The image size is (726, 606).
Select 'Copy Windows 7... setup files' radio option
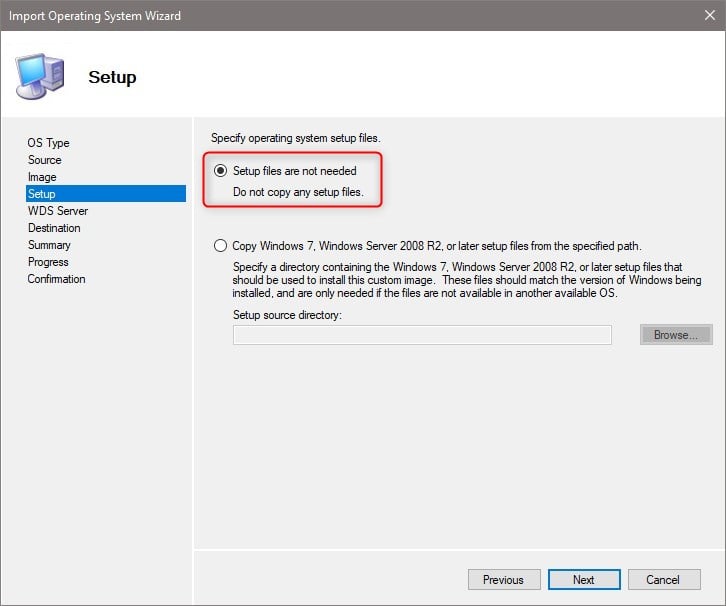[x=220, y=245]
